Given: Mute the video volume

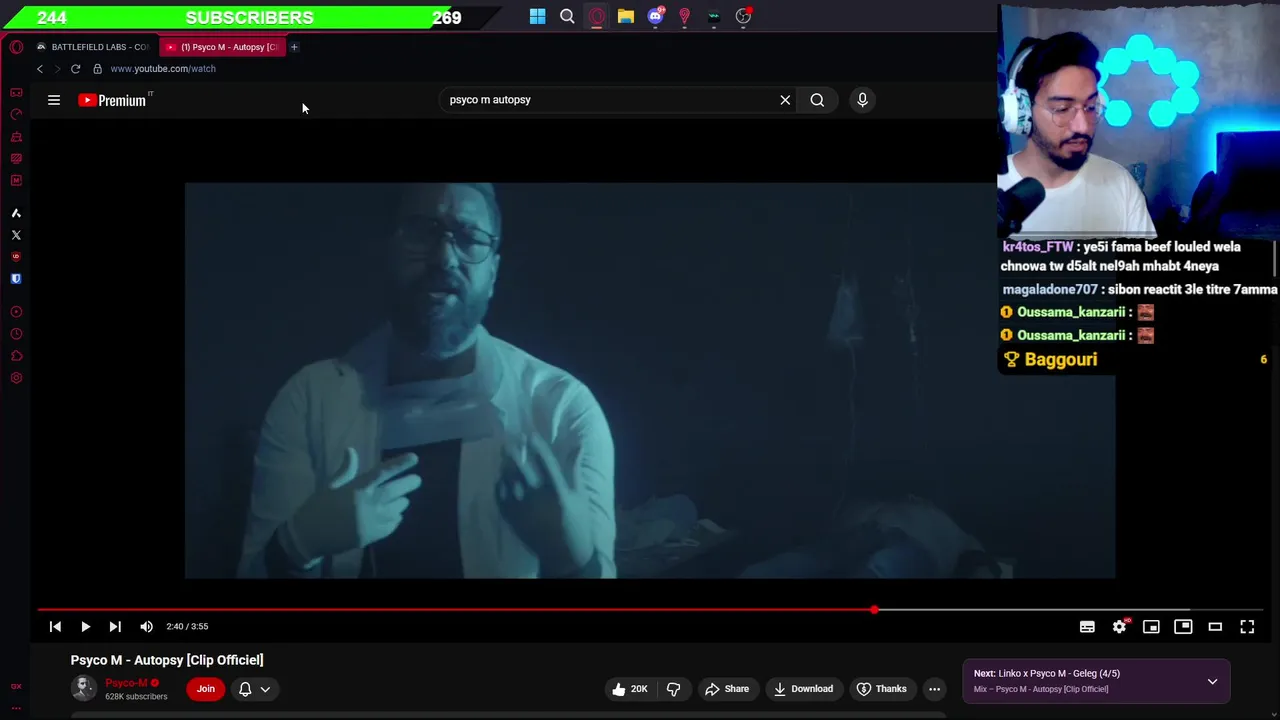Looking at the screenshot, I should (x=147, y=626).
